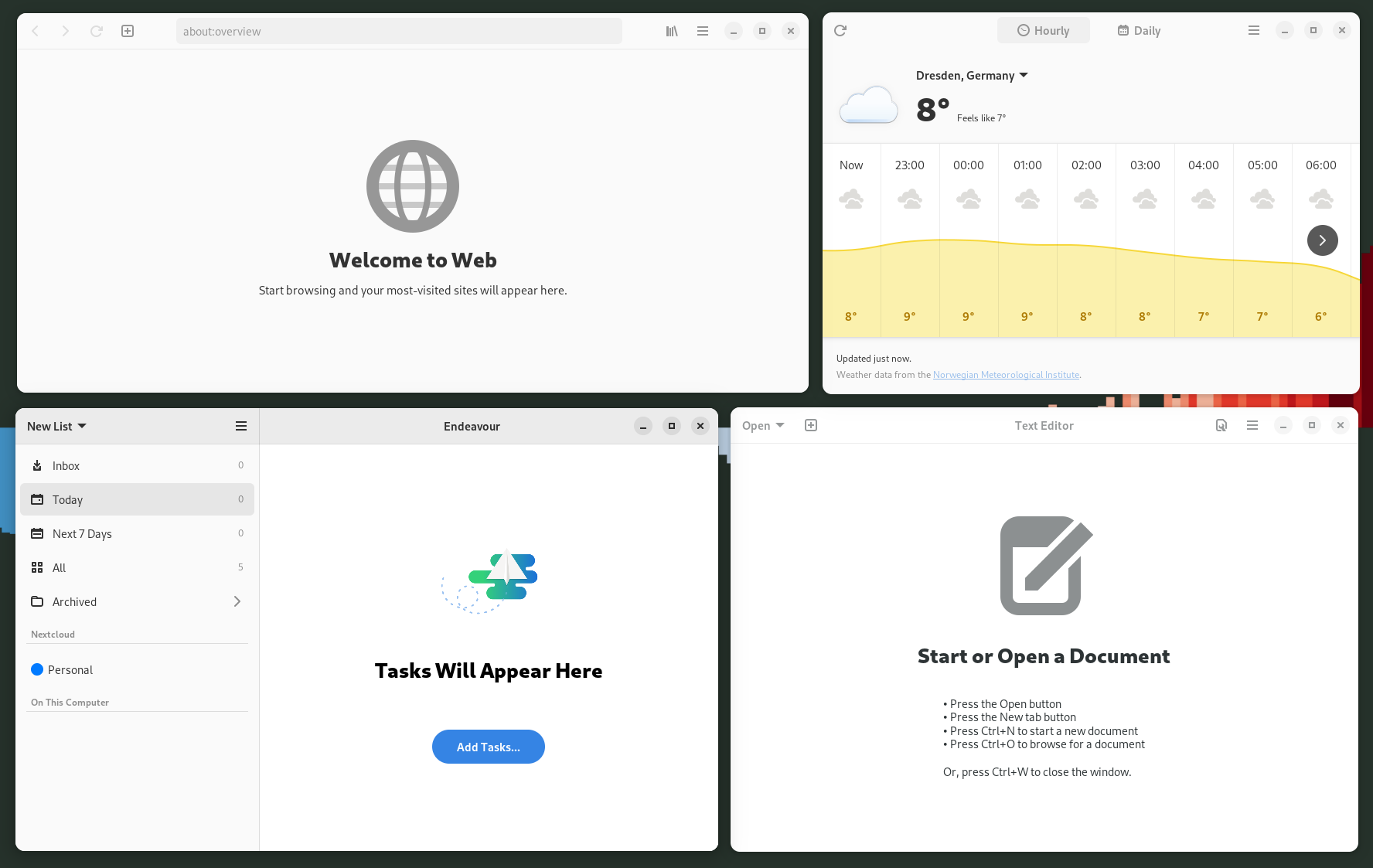
Task: Maximize the Endeavour window
Action: coord(672,426)
